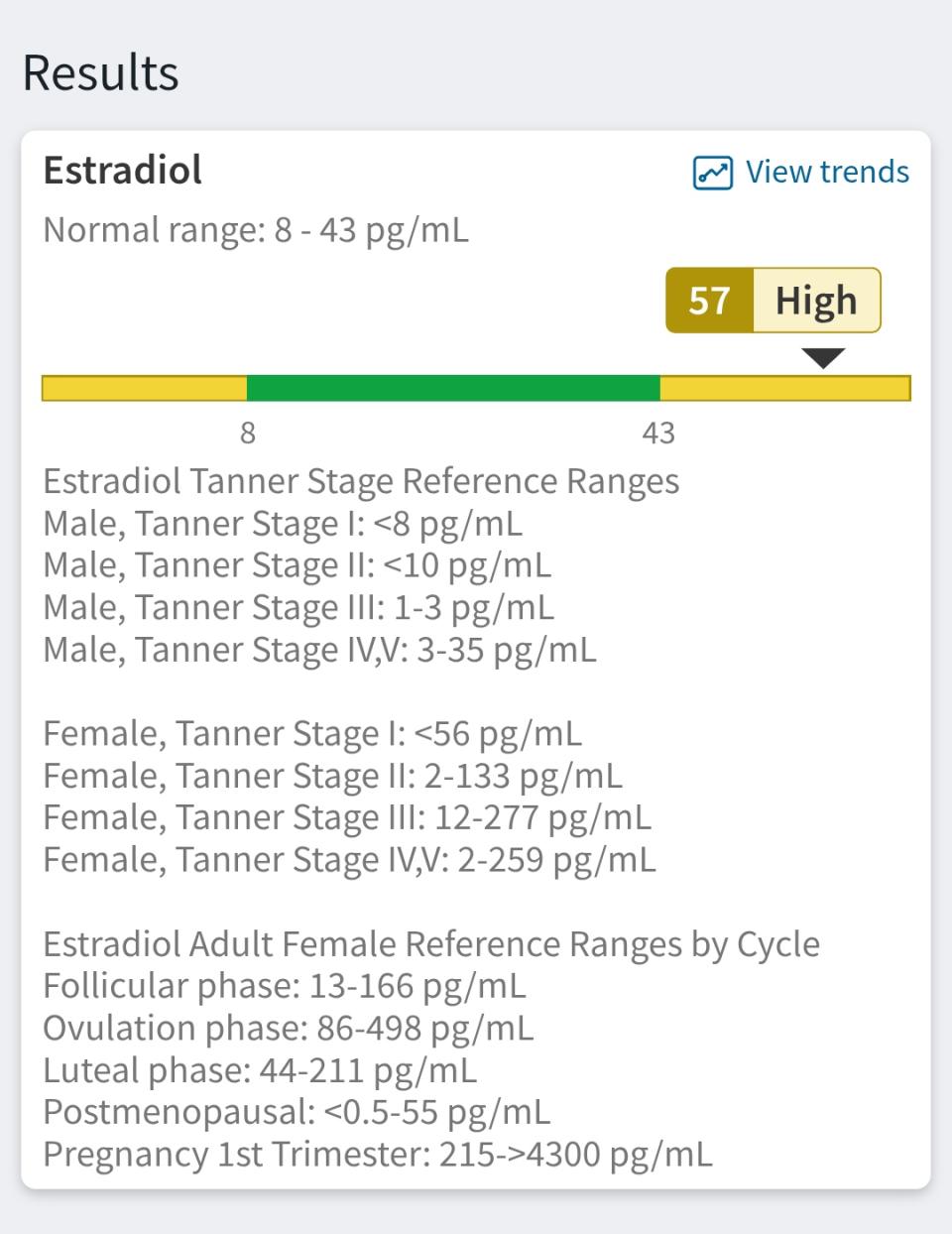The height and width of the screenshot is (1234, 952).
Task: Click the black triangle result marker
Action: click(823, 358)
